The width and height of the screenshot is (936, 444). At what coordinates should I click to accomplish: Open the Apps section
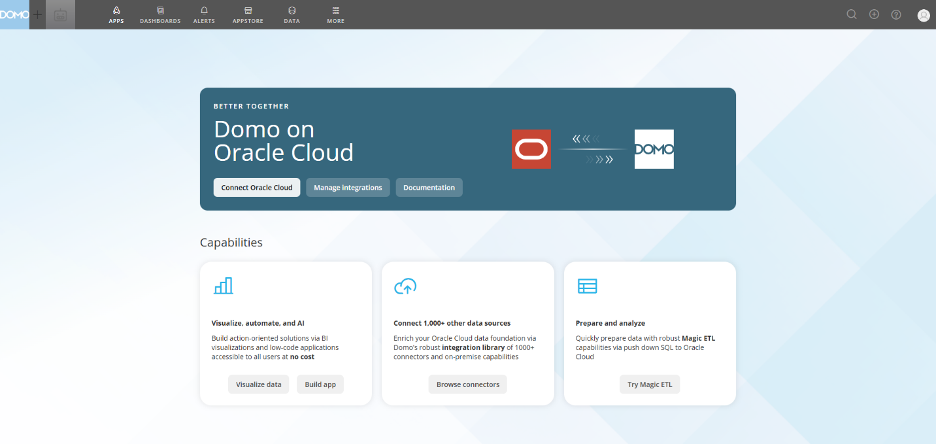coord(116,15)
